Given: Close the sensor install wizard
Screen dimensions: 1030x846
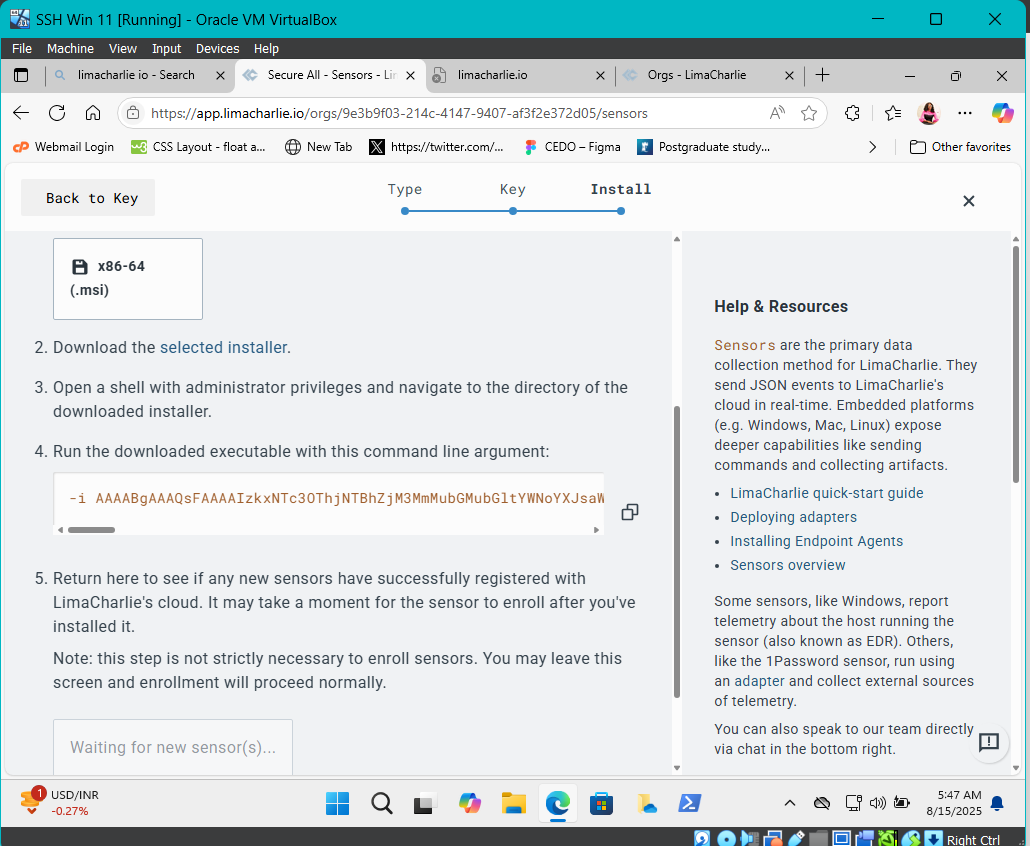Looking at the screenshot, I should point(968,201).
